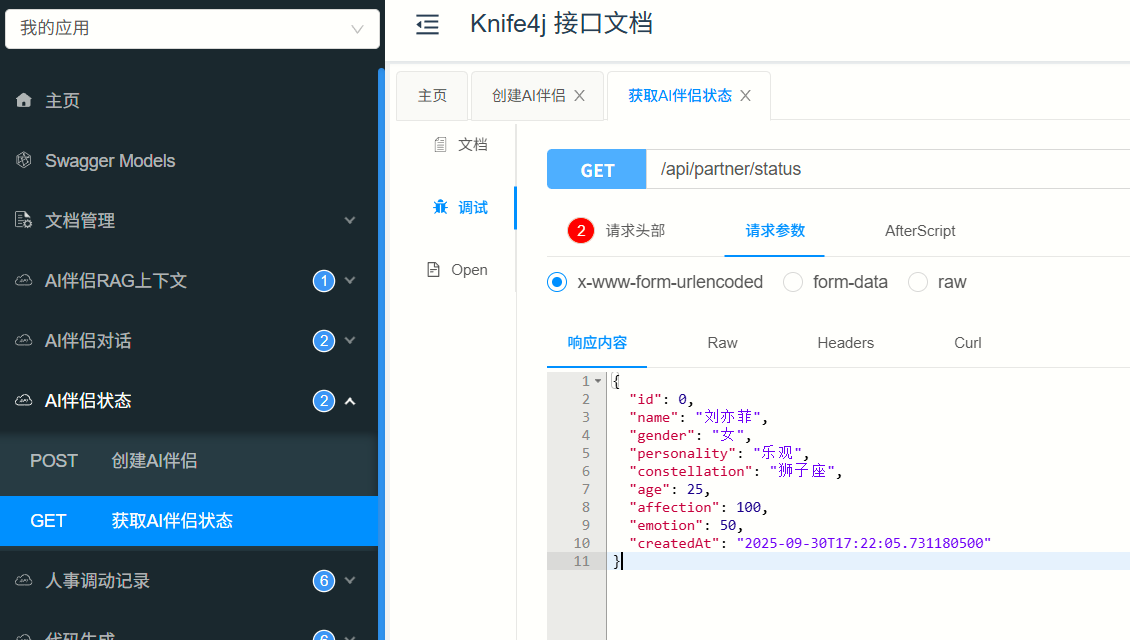The width and height of the screenshot is (1130, 640).
Task: Switch to 文档 side tab
Action: pos(461,145)
